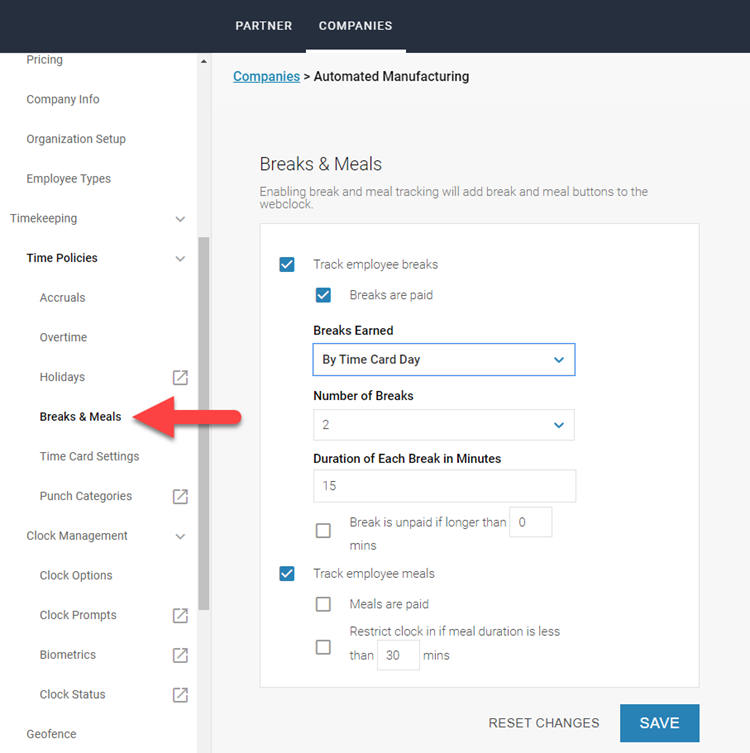
Task: Collapse the Timekeeping section chevron
Action: 180,219
